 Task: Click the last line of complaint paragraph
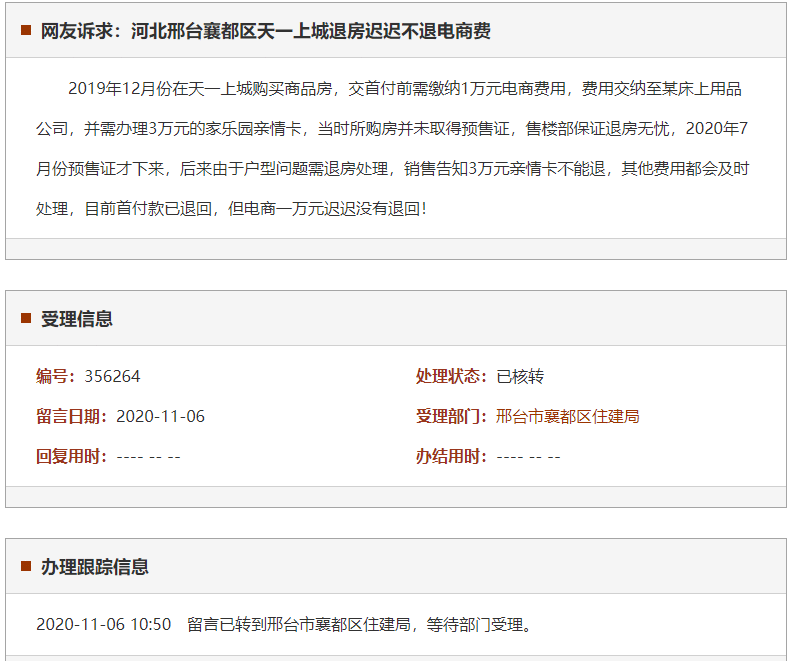[x=231, y=211]
